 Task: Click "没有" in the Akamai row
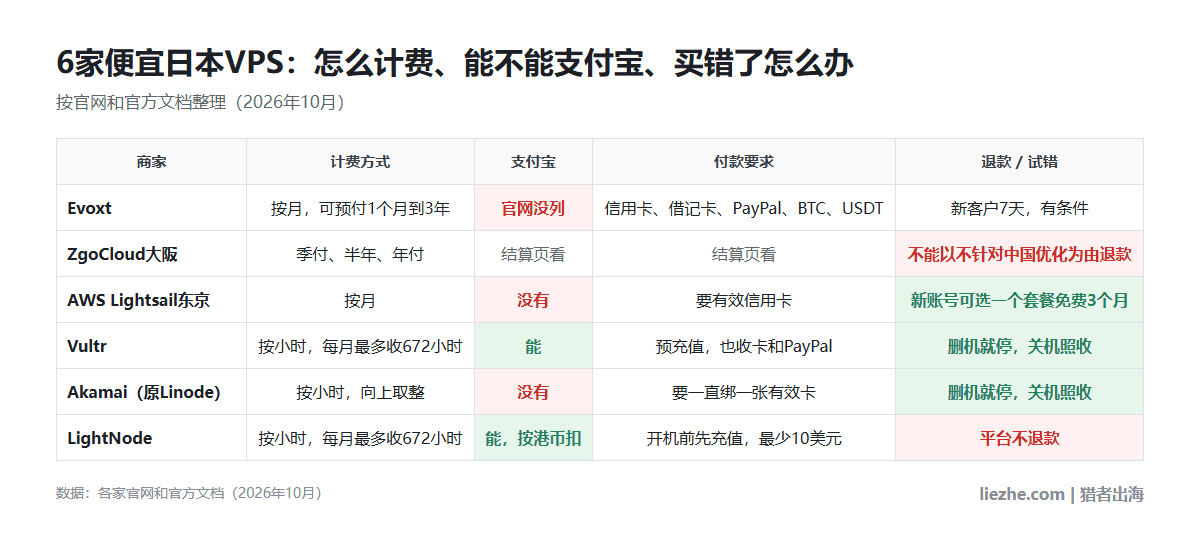(533, 392)
